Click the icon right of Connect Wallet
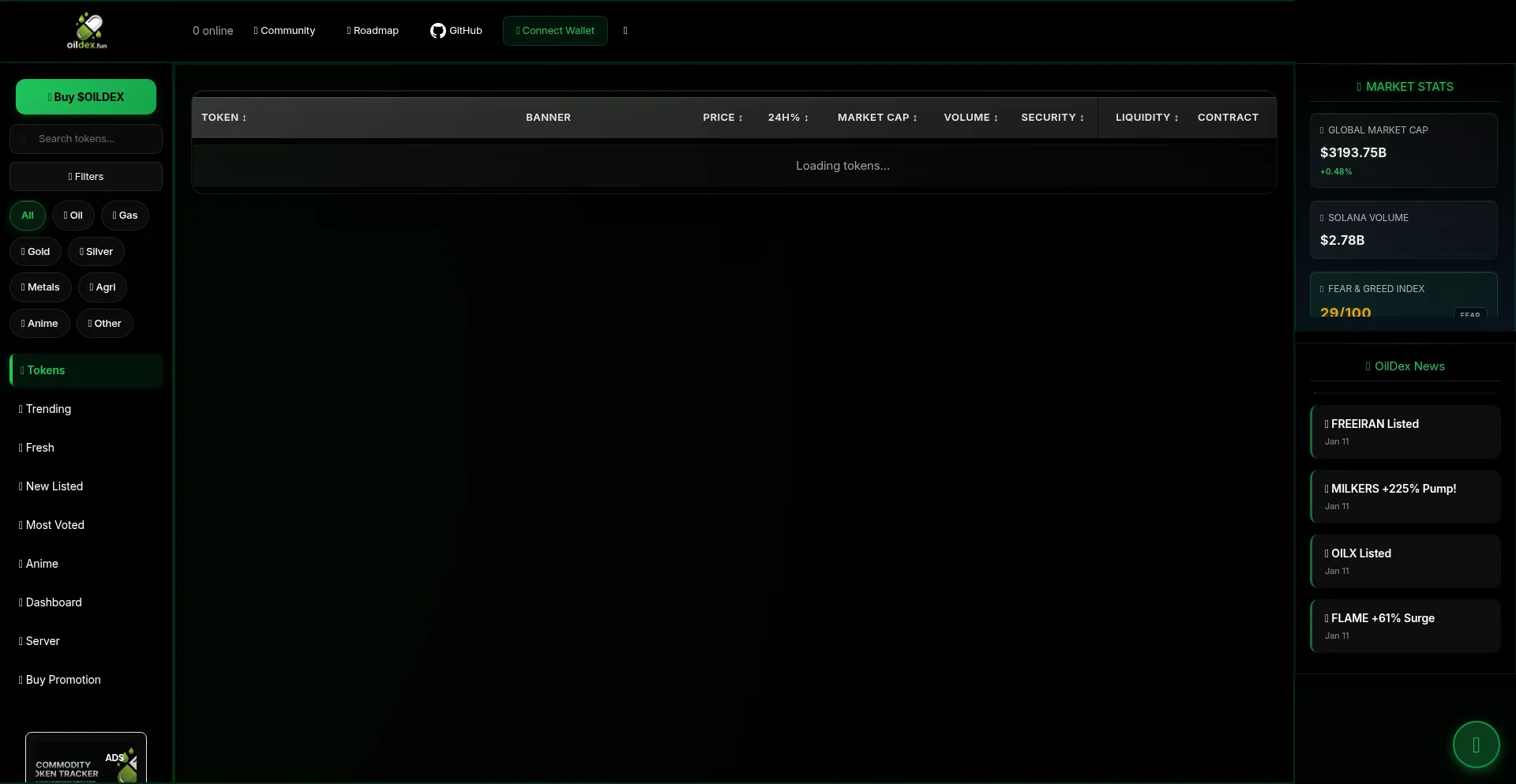Viewport: 1516px width, 784px height. [625, 31]
